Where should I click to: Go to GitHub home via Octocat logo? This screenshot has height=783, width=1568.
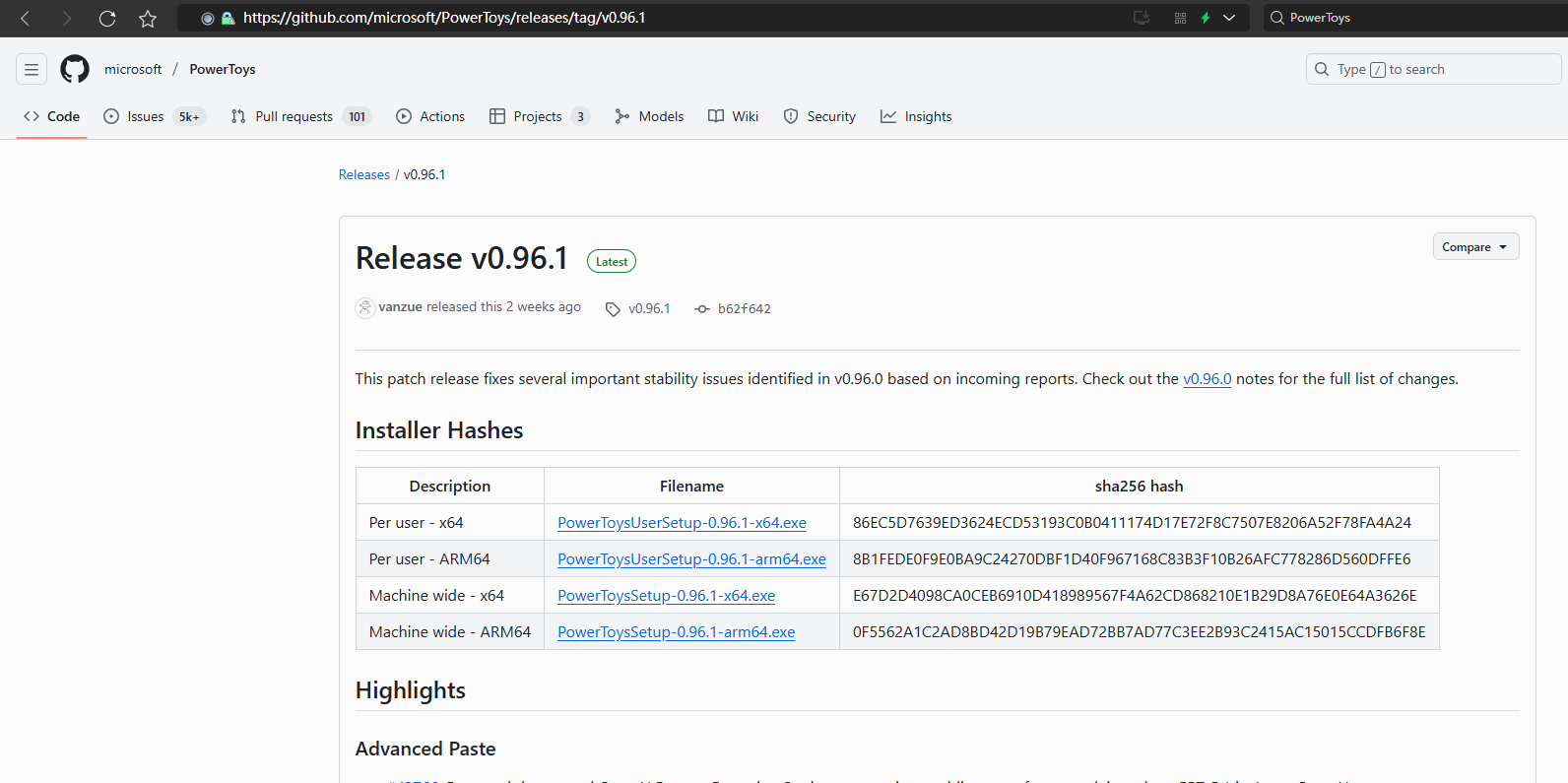point(75,69)
